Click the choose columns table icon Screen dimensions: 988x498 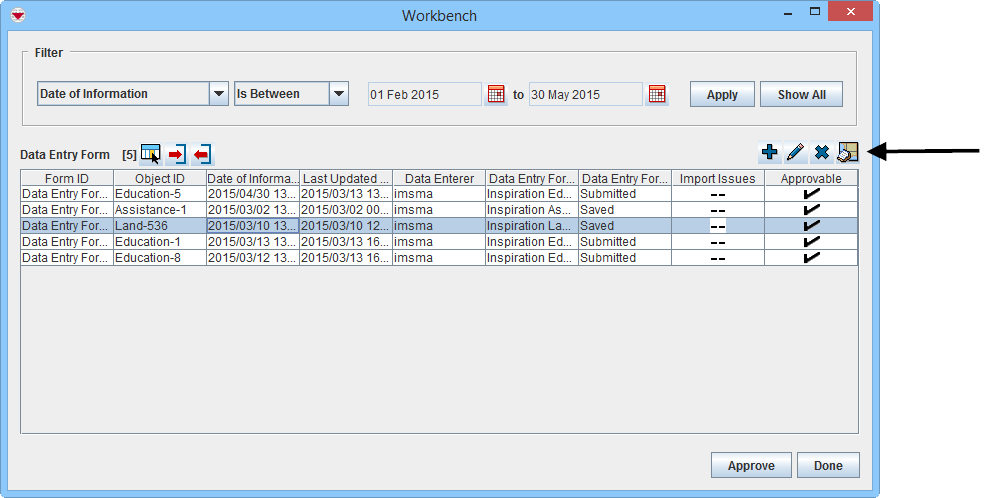coord(150,154)
